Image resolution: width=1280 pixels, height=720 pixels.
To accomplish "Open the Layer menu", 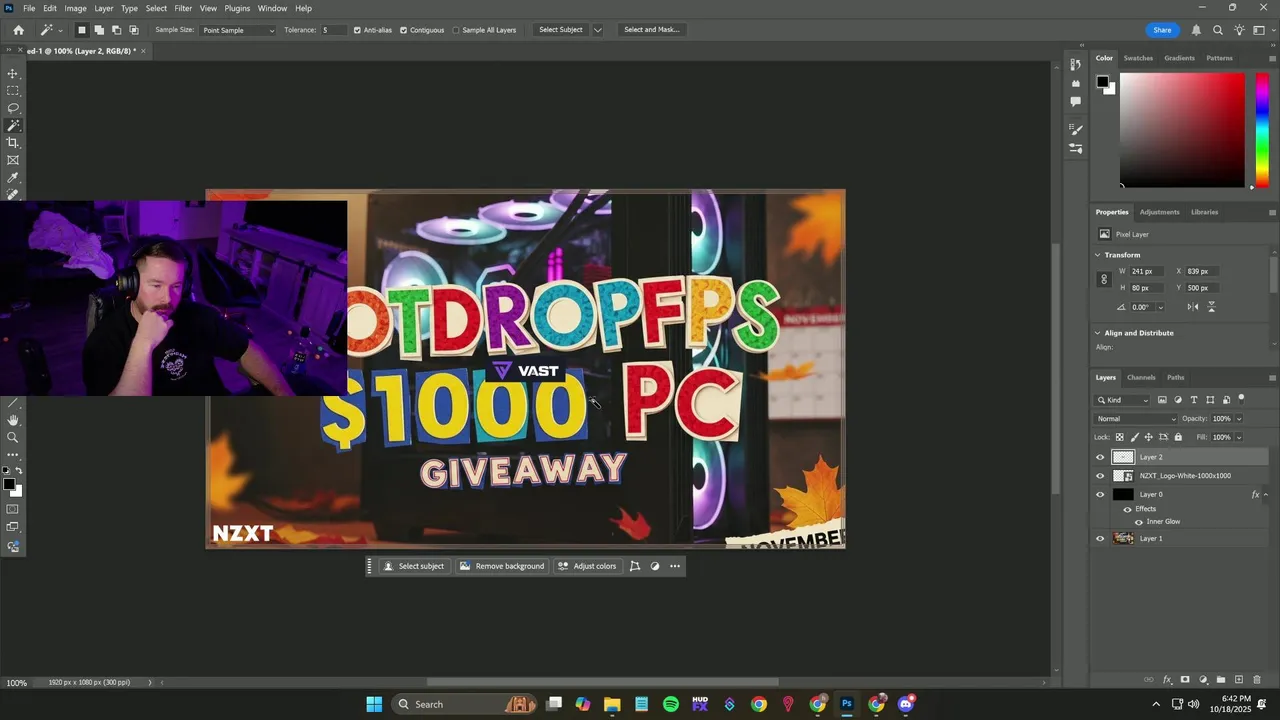I will 104,8.
